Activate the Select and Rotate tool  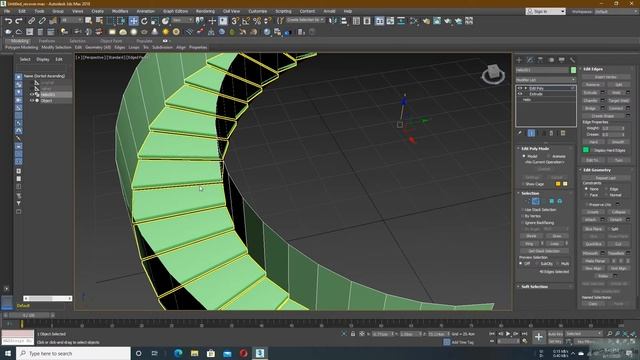click(x=144, y=21)
